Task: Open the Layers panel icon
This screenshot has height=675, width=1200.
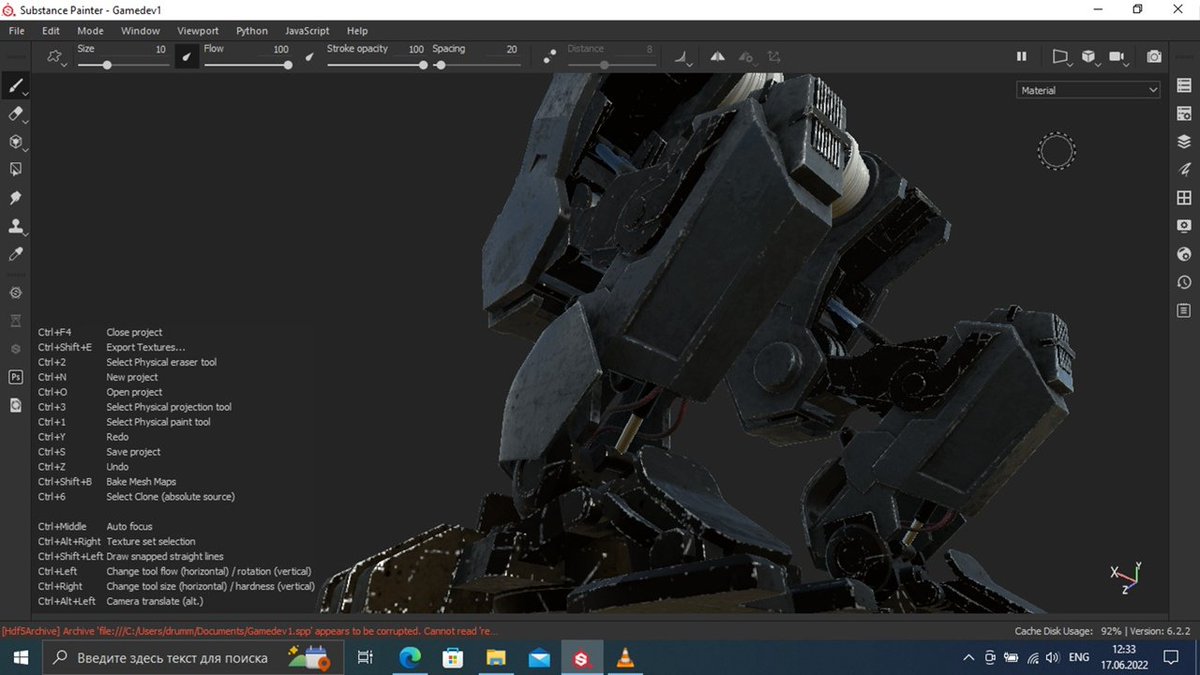Action: click(1184, 142)
